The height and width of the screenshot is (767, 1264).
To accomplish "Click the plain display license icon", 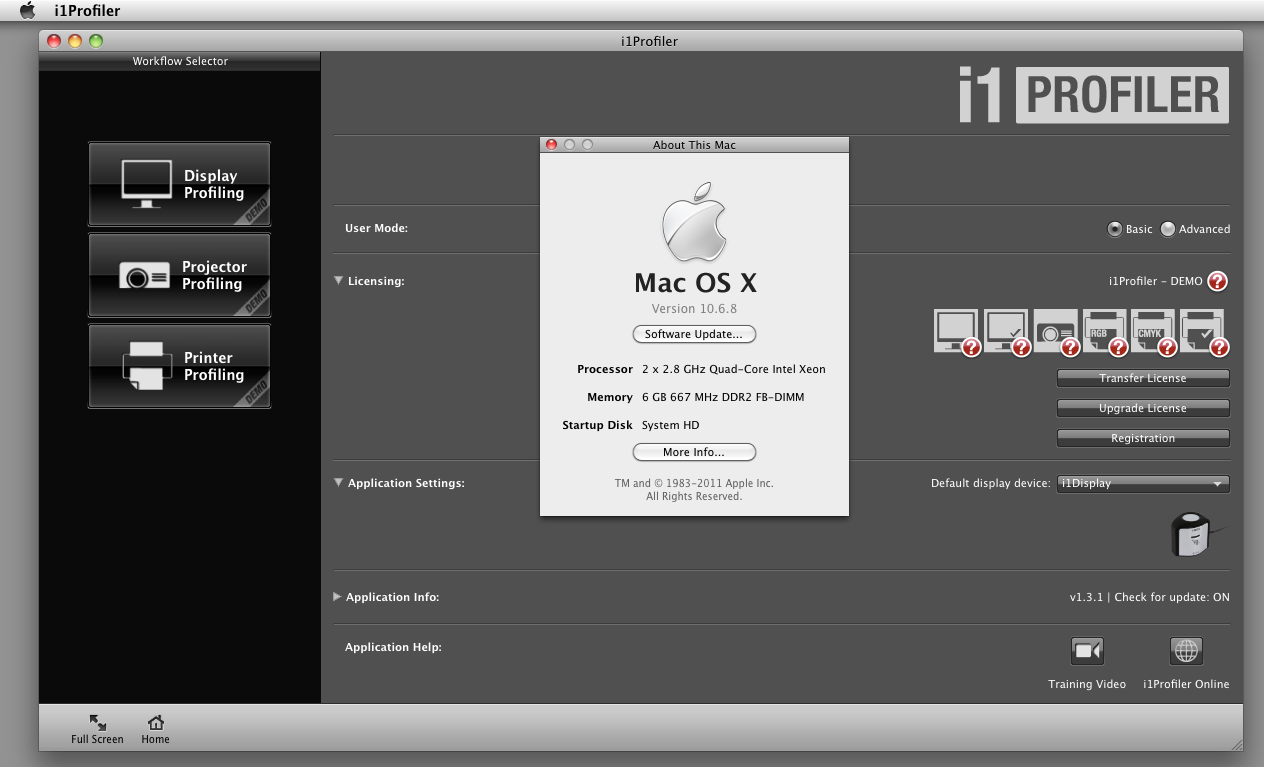I will pyautogui.click(x=955, y=331).
